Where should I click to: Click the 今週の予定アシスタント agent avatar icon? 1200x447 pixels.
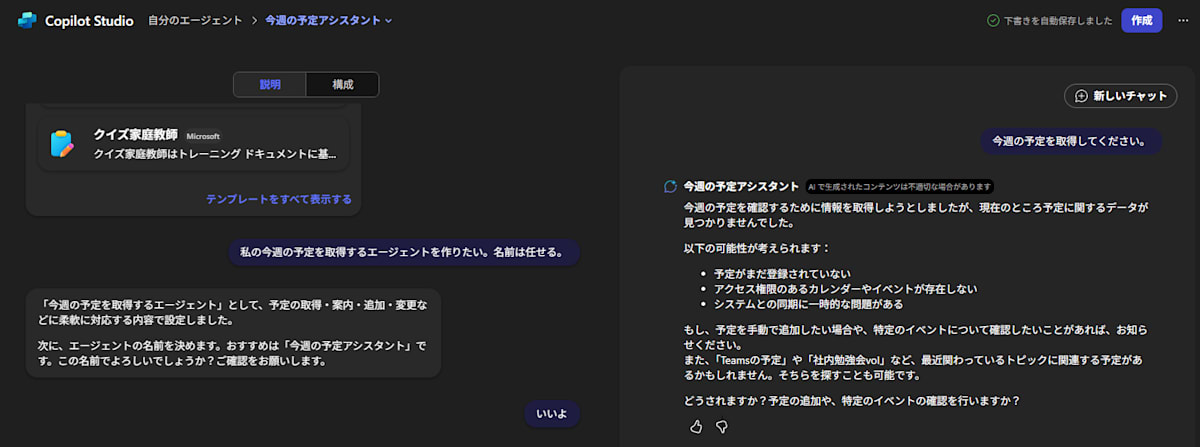click(671, 186)
